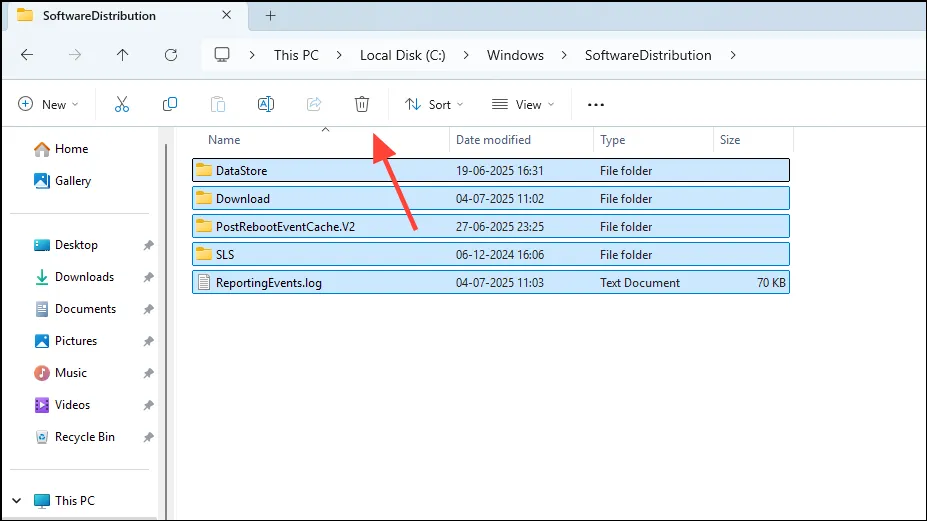Screen dimensions: 927x521
Task: Open the Sort dropdown
Action: [434, 105]
